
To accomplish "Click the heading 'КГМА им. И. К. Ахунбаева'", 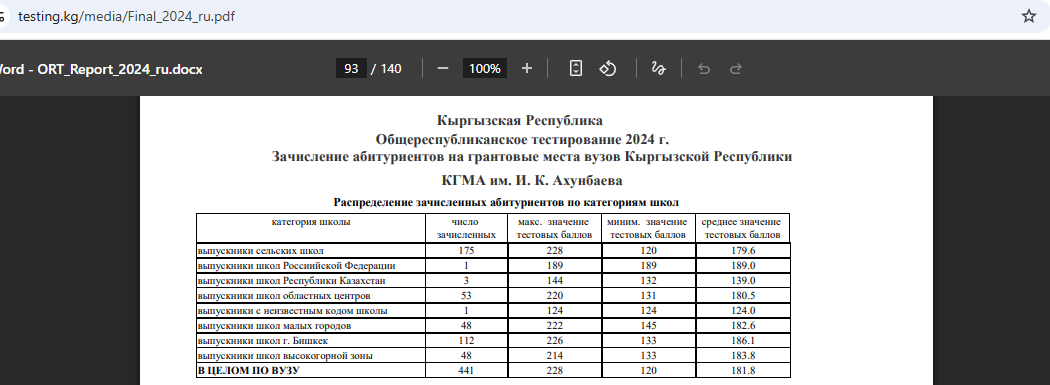I will [x=532, y=181].
